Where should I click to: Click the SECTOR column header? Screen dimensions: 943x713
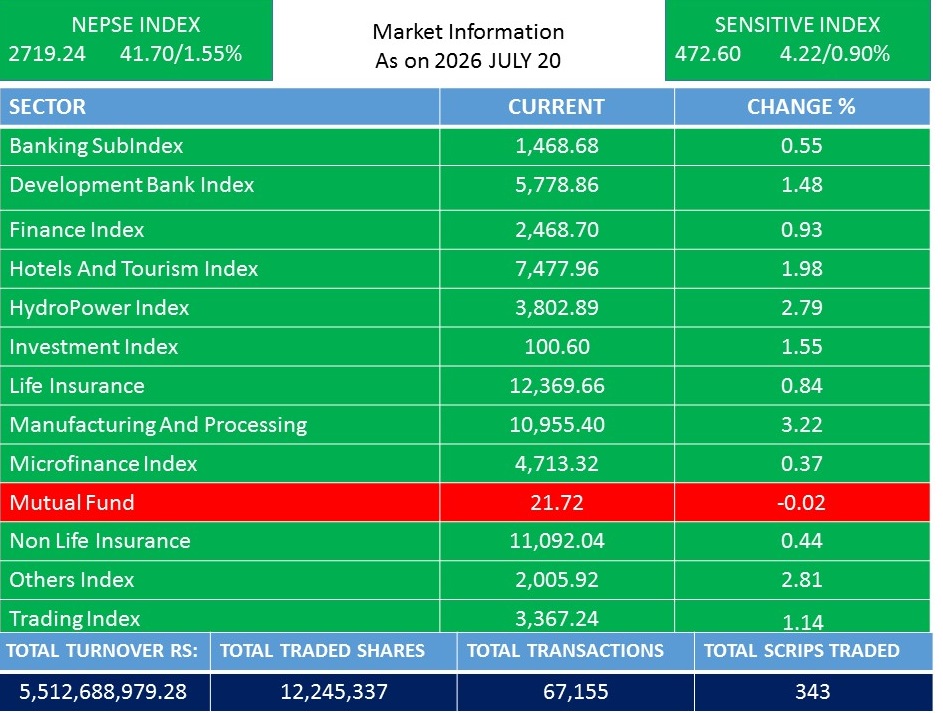pos(220,107)
